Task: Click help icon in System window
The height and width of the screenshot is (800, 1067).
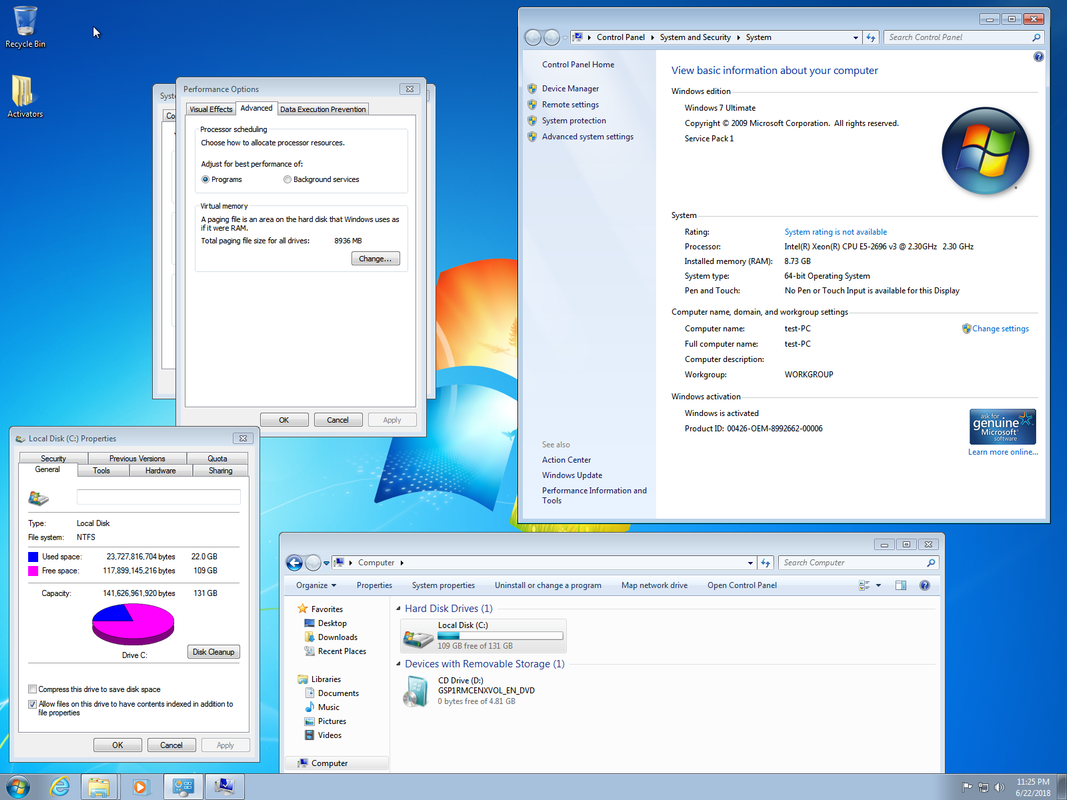Action: (1038, 56)
